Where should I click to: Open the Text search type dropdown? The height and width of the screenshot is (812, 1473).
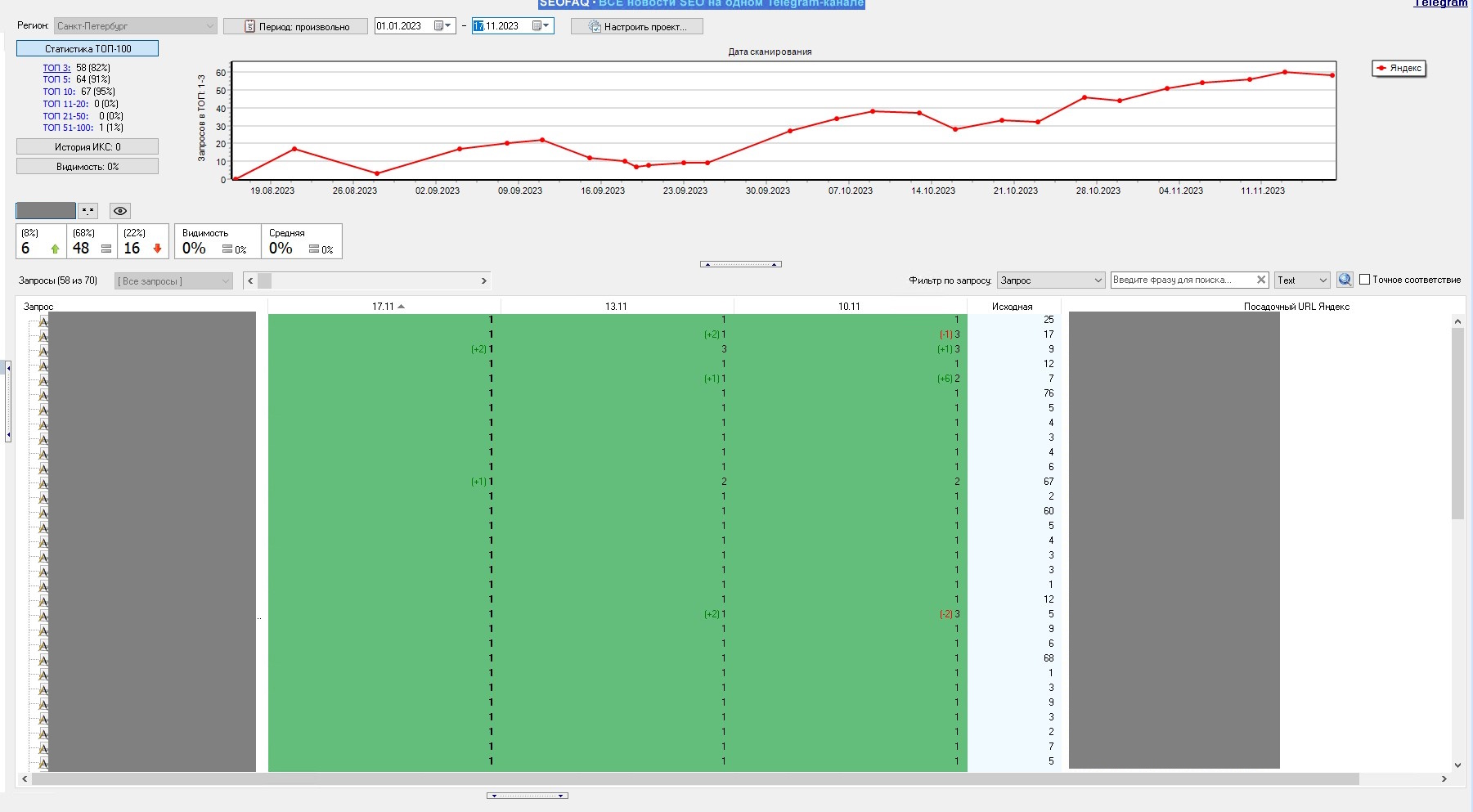pos(1302,280)
